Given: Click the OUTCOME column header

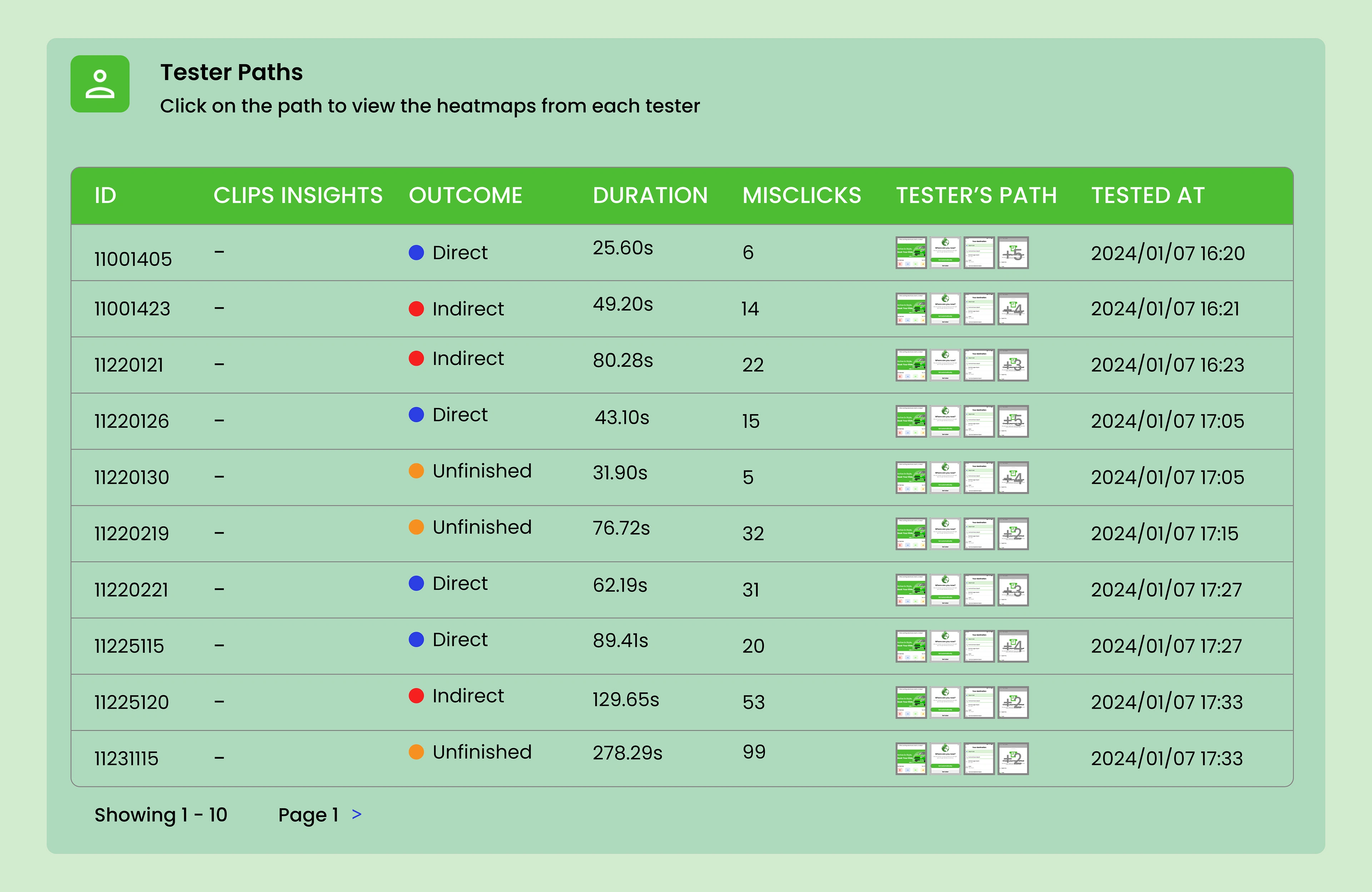Looking at the screenshot, I should 465,195.
